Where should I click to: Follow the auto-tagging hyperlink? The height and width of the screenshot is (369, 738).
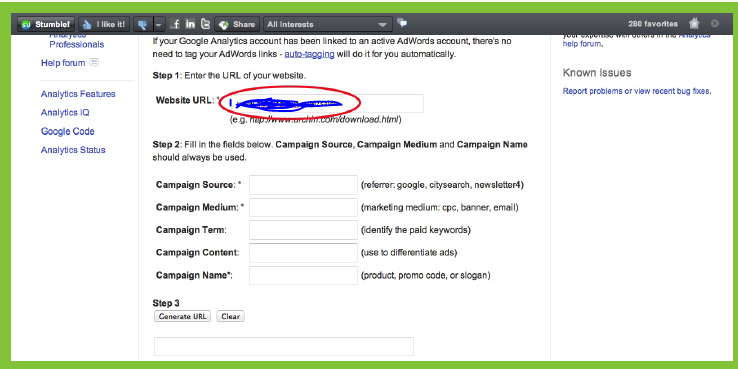309,54
